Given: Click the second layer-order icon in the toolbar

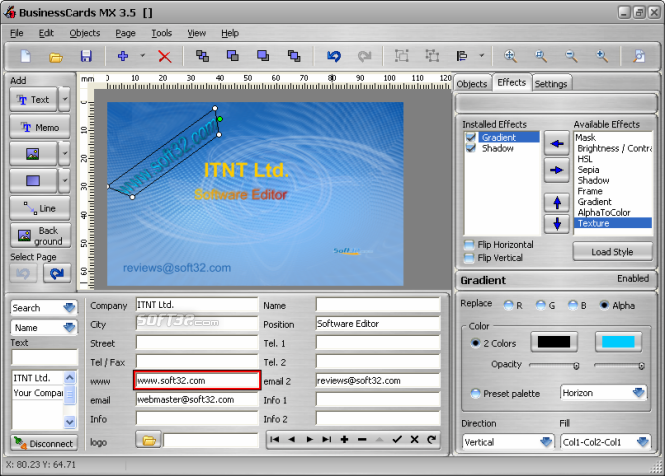Looking at the screenshot, I should point(232,56).
